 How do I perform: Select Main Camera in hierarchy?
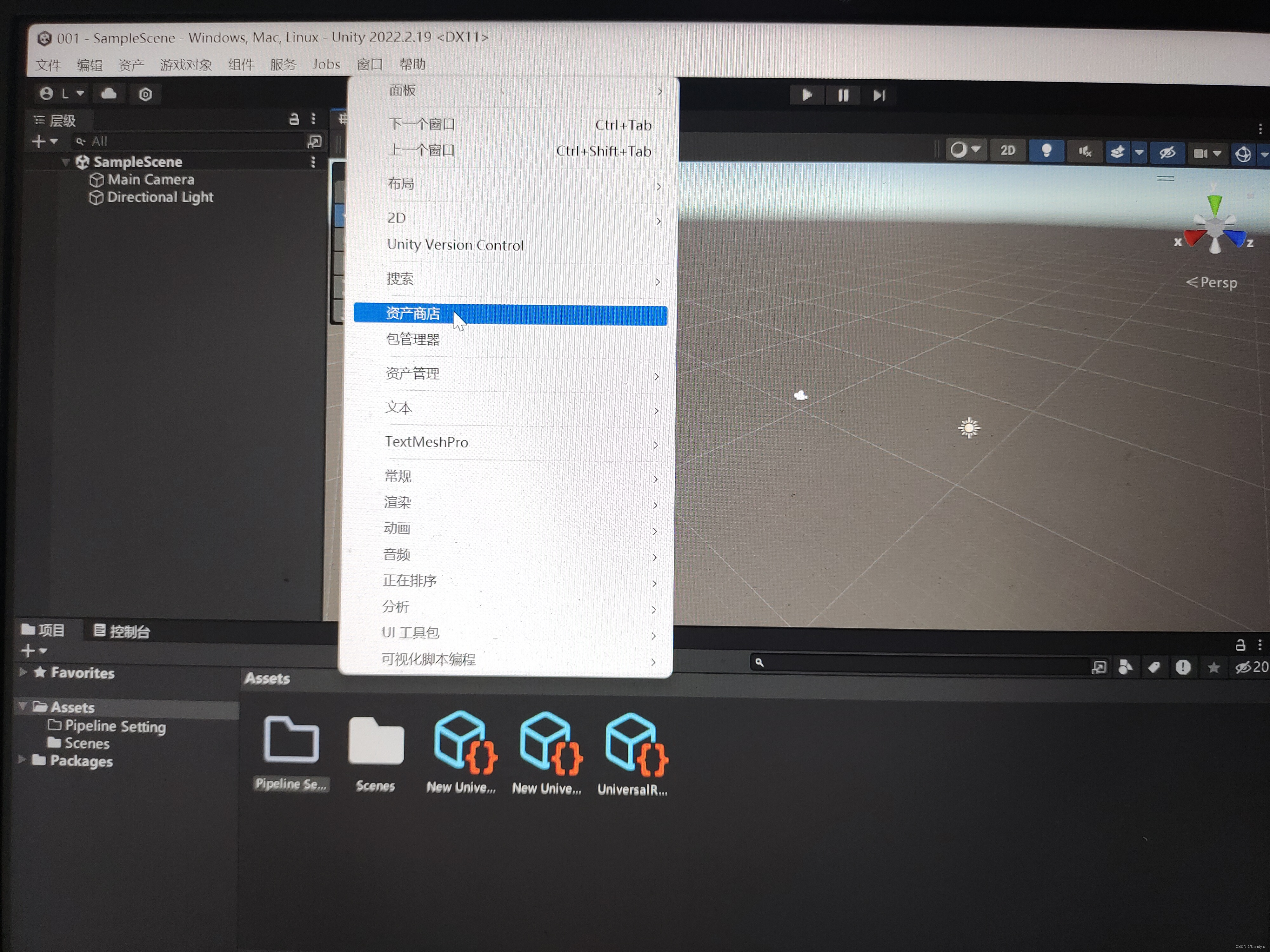[x=150, y=180]
